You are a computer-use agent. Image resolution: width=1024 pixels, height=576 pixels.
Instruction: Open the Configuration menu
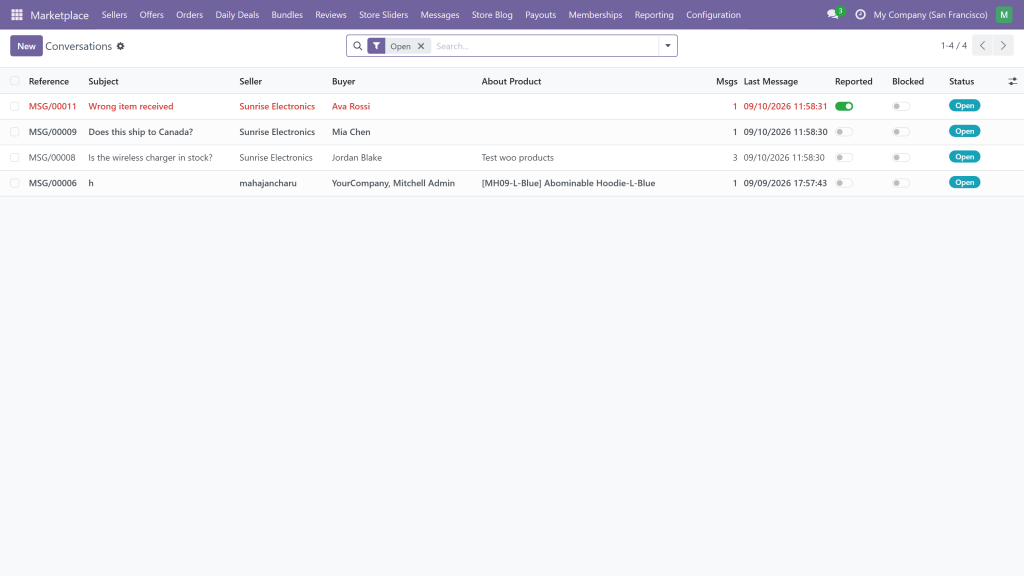[713, 14]
